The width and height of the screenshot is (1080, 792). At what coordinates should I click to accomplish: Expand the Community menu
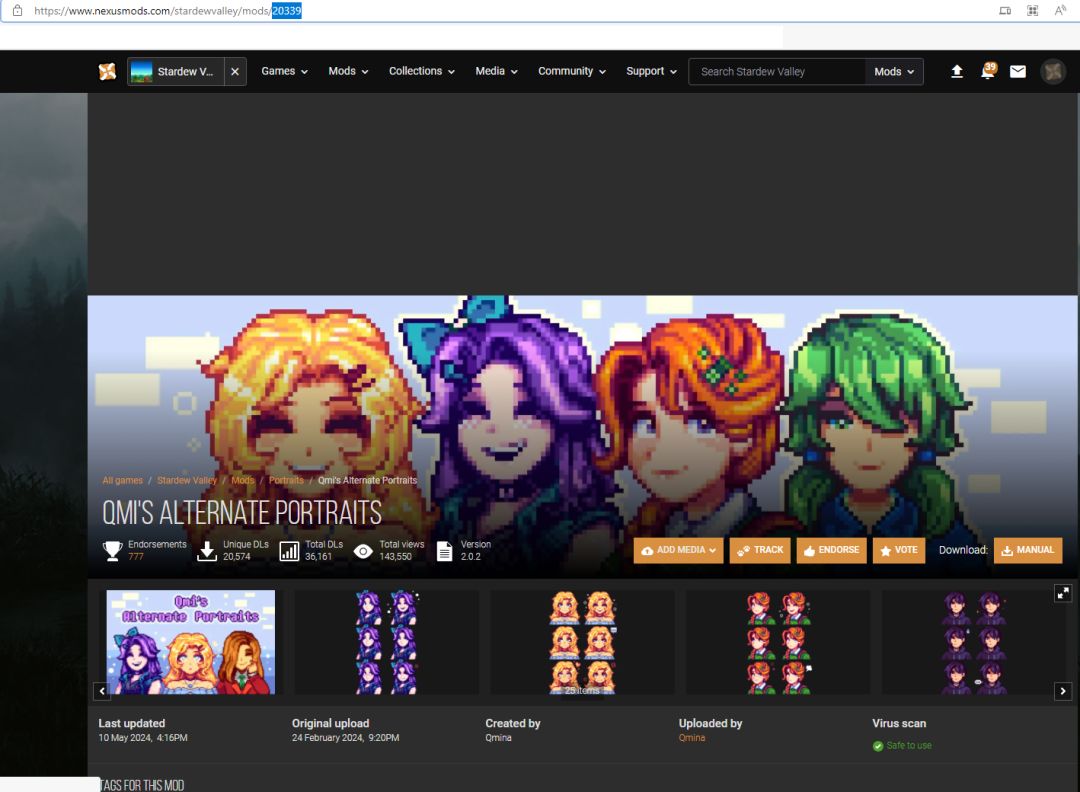[x=572, y=71]
